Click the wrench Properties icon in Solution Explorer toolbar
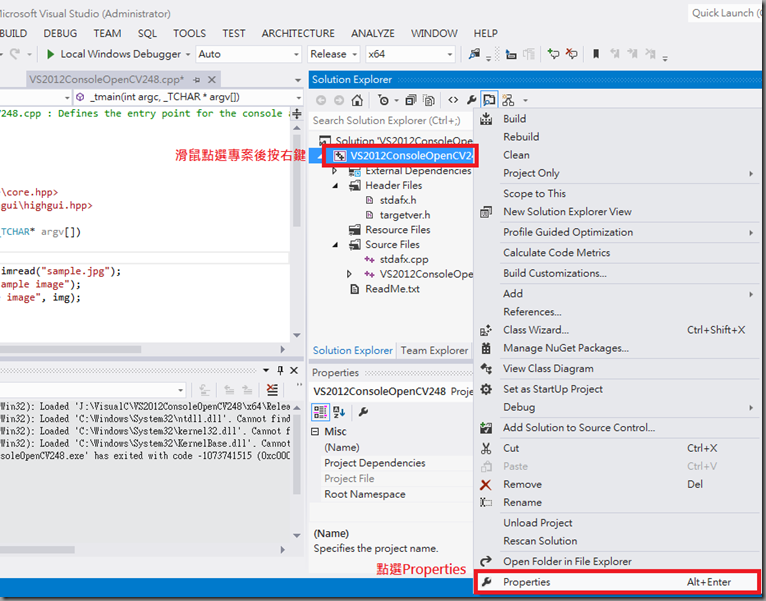 tap(471, 100)
